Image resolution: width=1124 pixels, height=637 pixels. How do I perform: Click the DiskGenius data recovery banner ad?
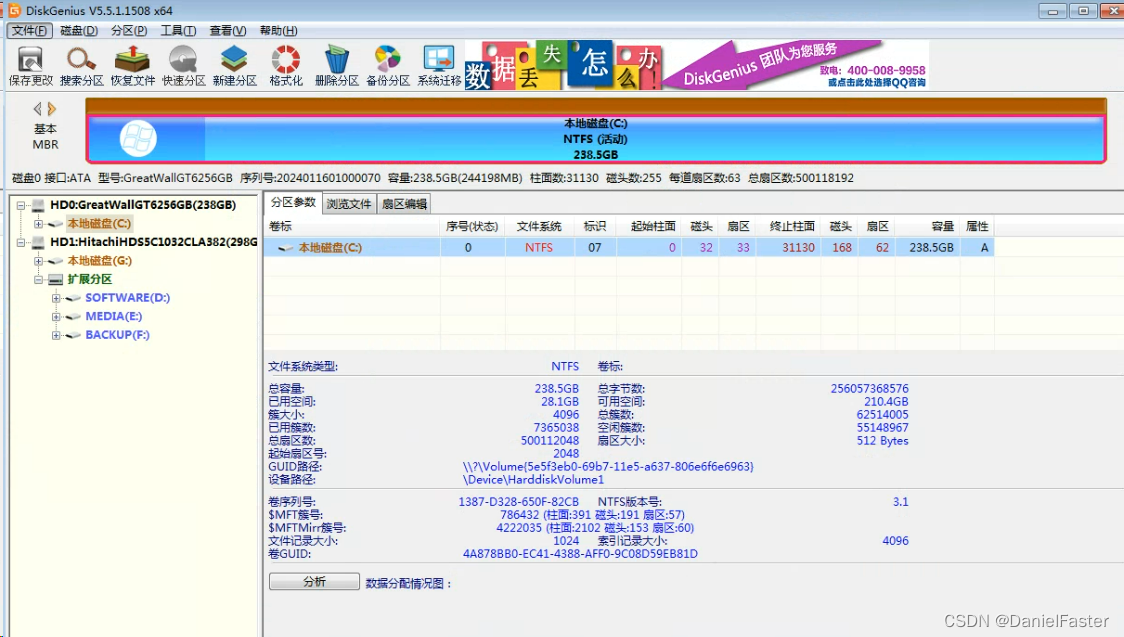pyautogui.click(x=697, y=65)
